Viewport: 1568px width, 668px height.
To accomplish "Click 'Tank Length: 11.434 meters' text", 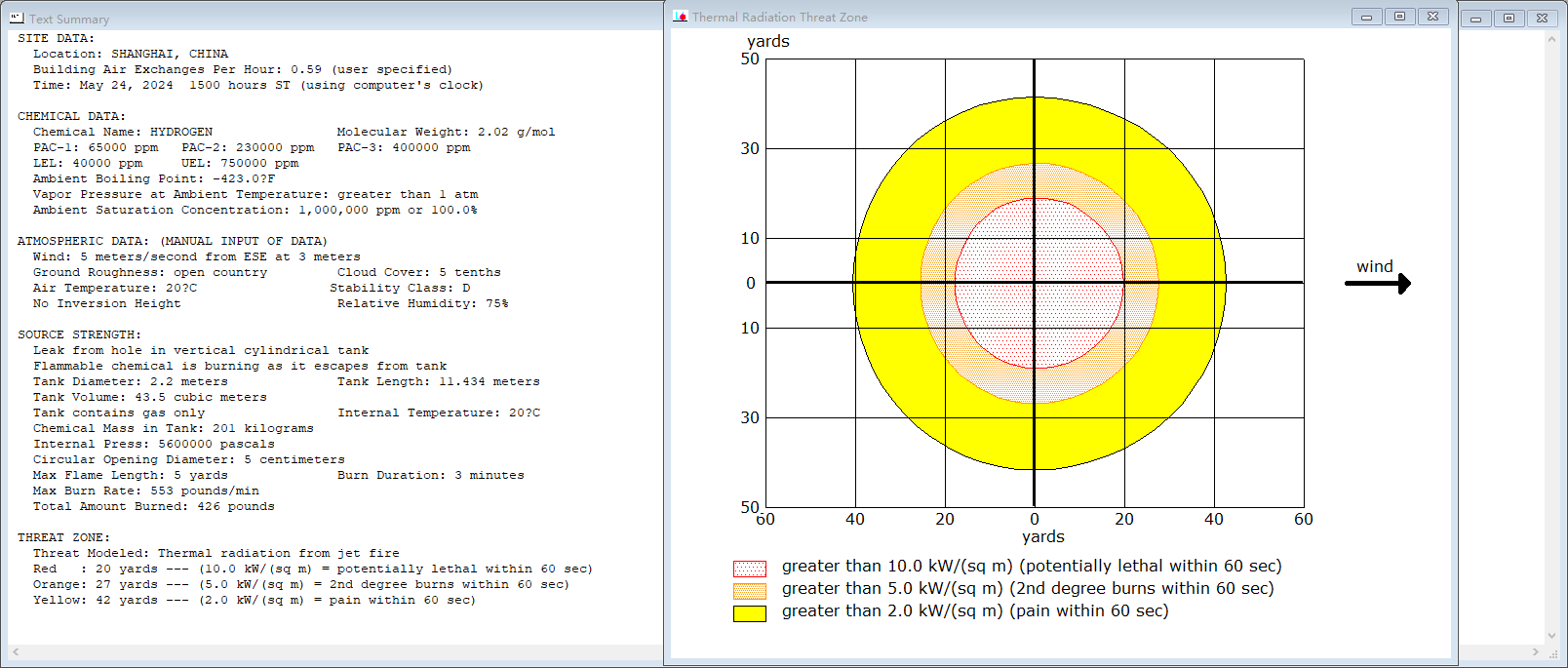I will pos(439,381).
